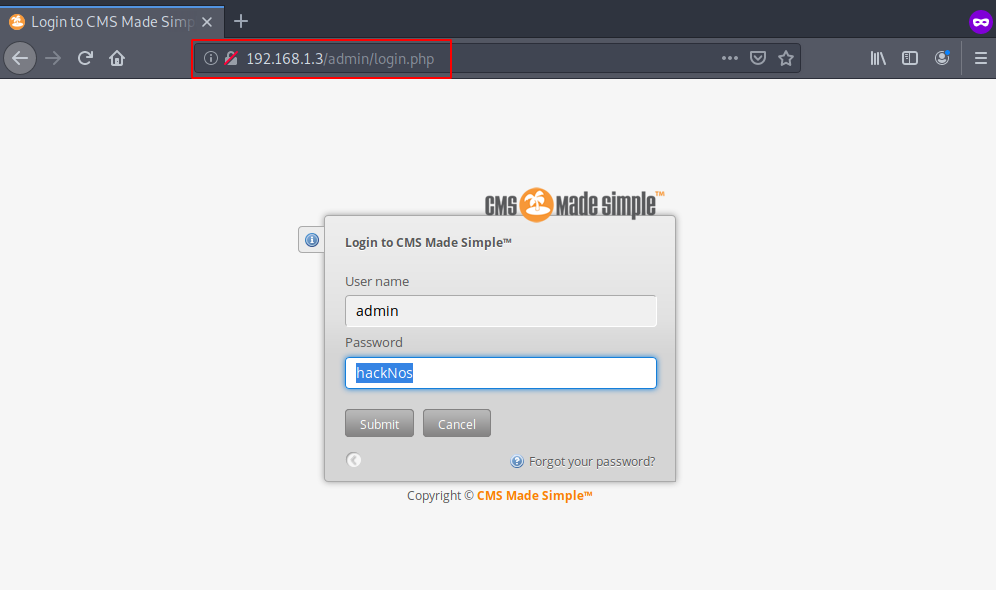The image size is (996, 590).
Task: Click the blue info icon beside login box
Action: coord(312,240)
